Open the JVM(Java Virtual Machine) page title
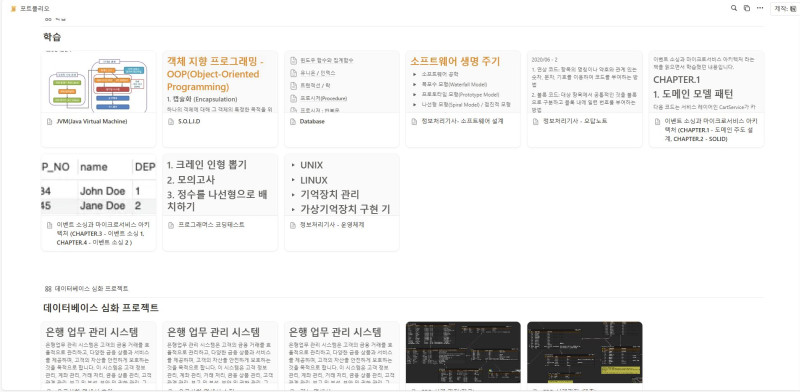Image resolution: width=800 pixels, height=392 pixels. point(92,121)
